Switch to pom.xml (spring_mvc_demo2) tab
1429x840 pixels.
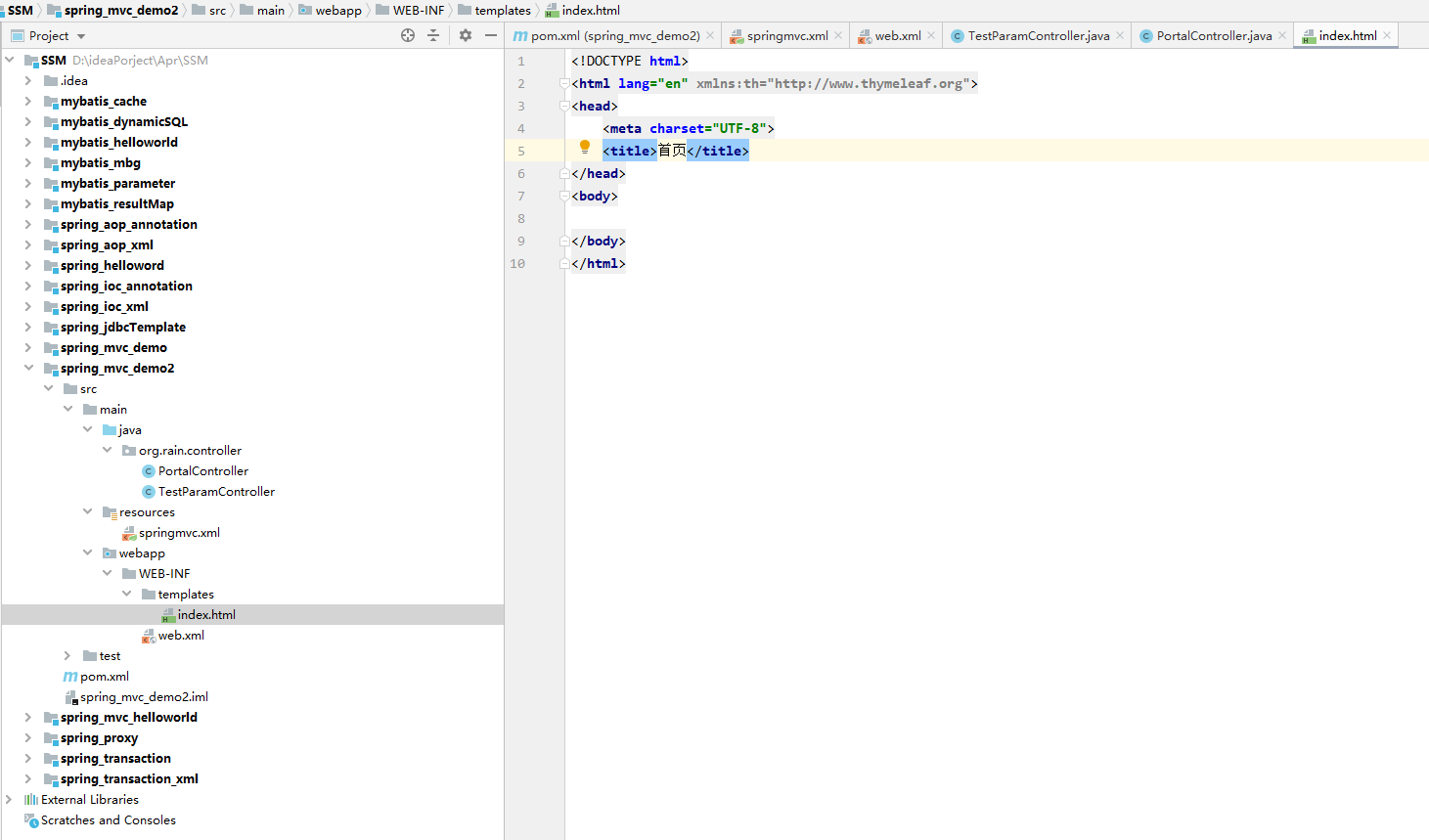pyautogui.click(x=615, y=35)
